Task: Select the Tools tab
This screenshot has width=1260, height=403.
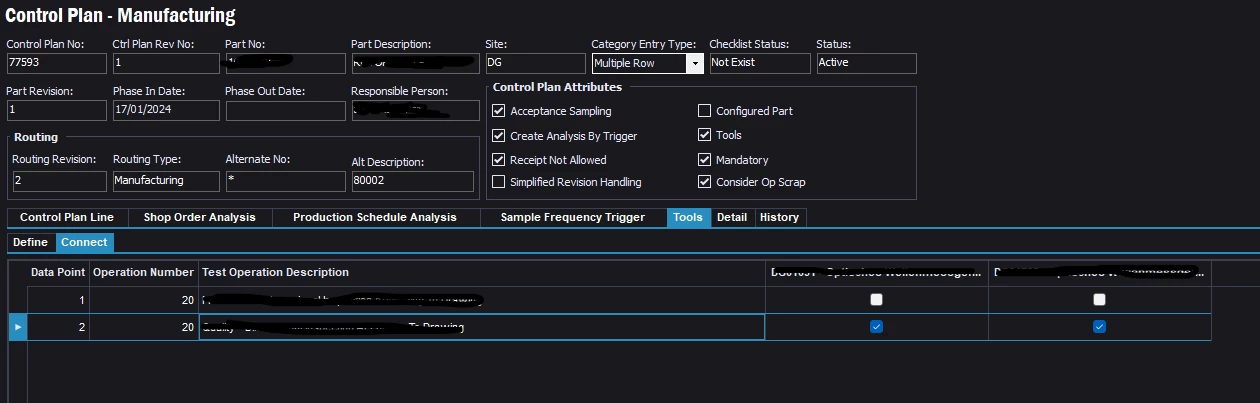Action: pos(688,217)
